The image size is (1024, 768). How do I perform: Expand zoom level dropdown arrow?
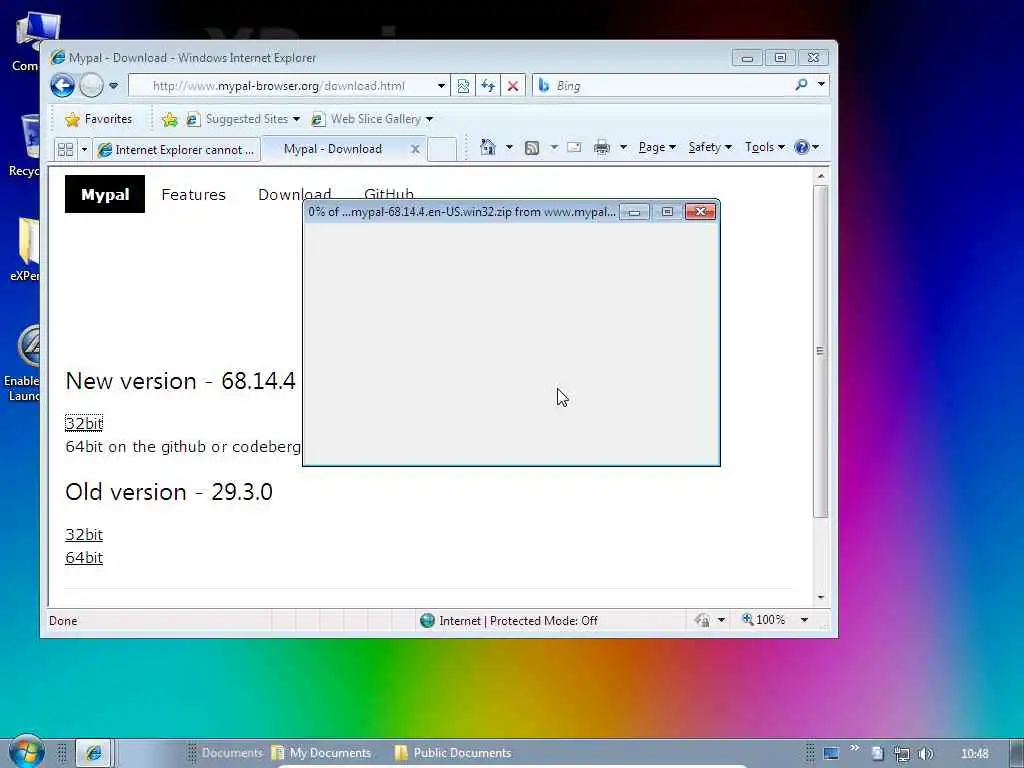click(x=805, y=620)
